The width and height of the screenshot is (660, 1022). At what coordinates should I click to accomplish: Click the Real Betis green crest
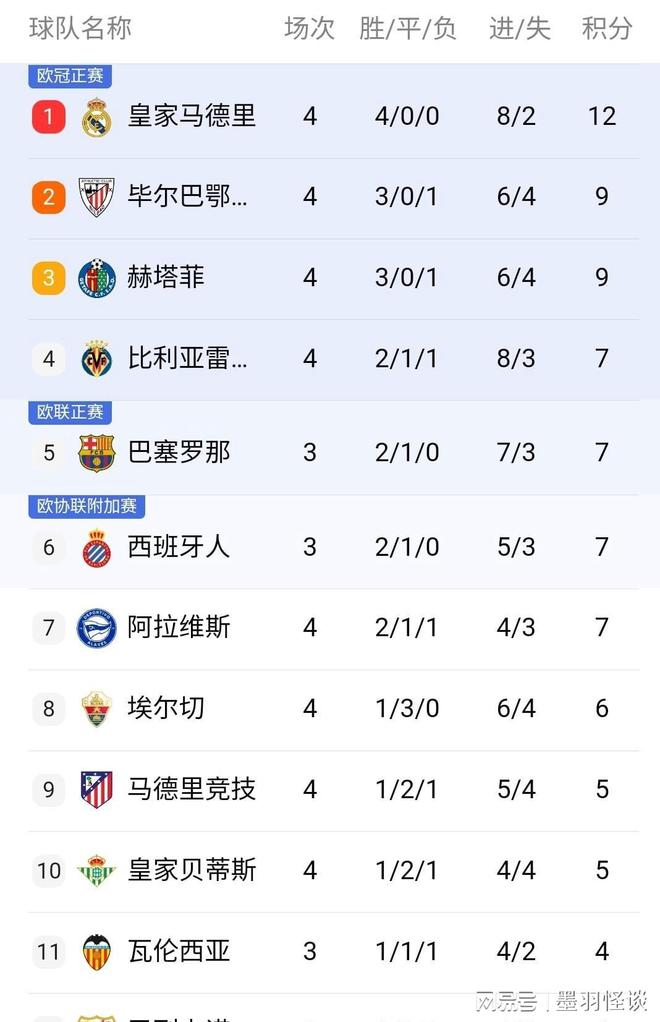[96, 871]
